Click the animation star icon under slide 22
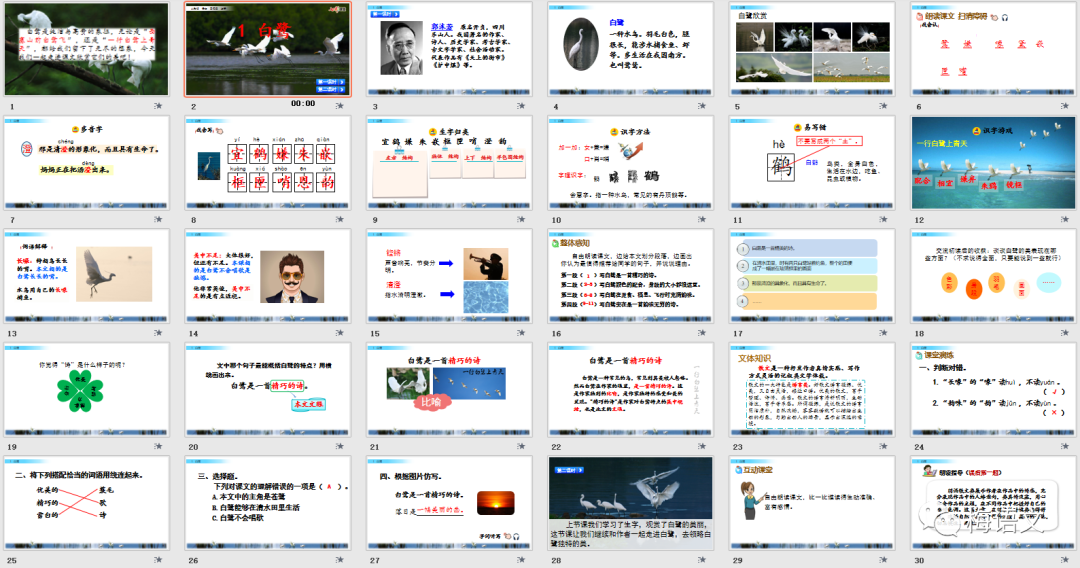This screenshot has height=568, width=1080. 702,446
